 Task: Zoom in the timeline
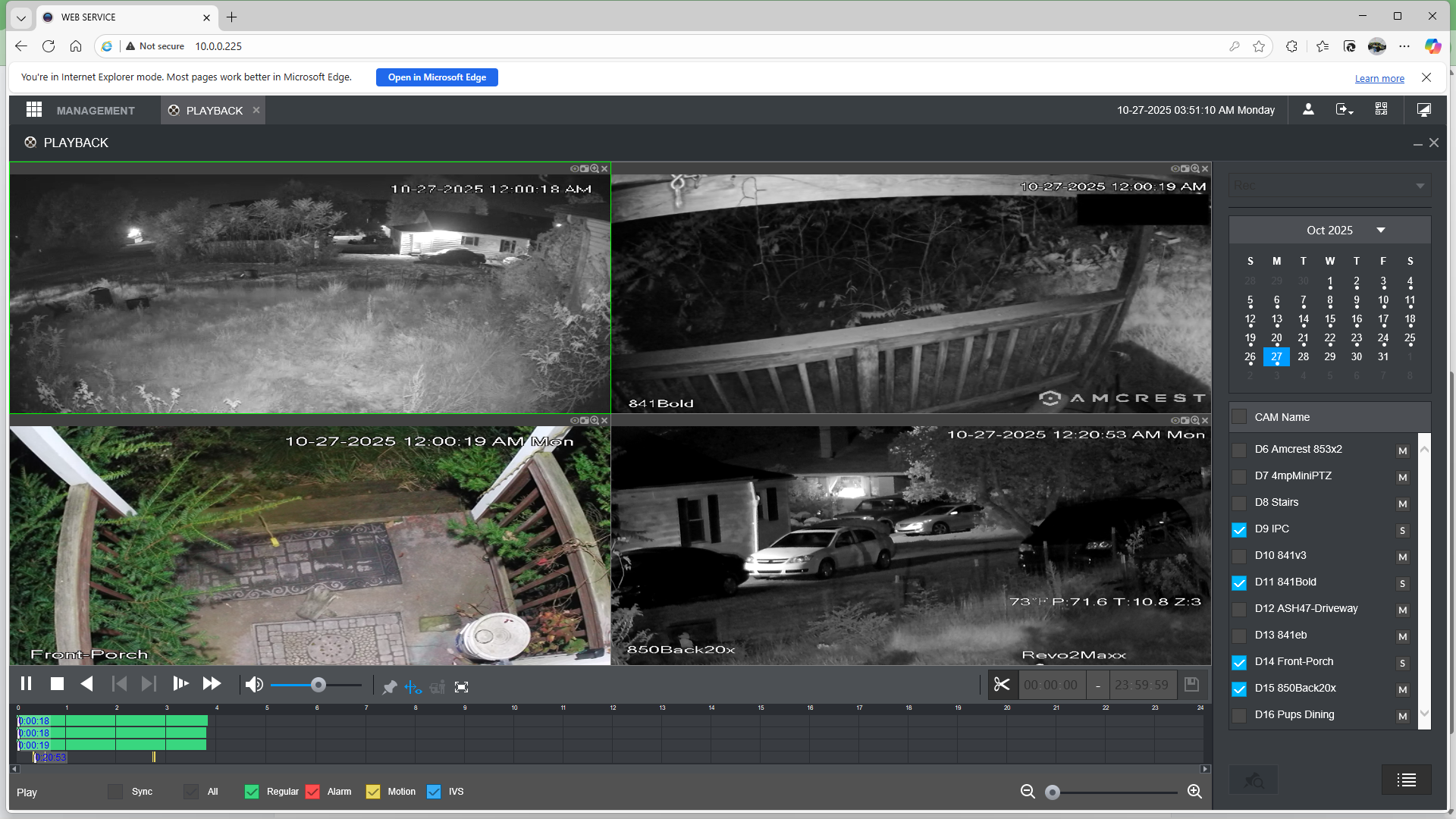tap(1194, 792)
